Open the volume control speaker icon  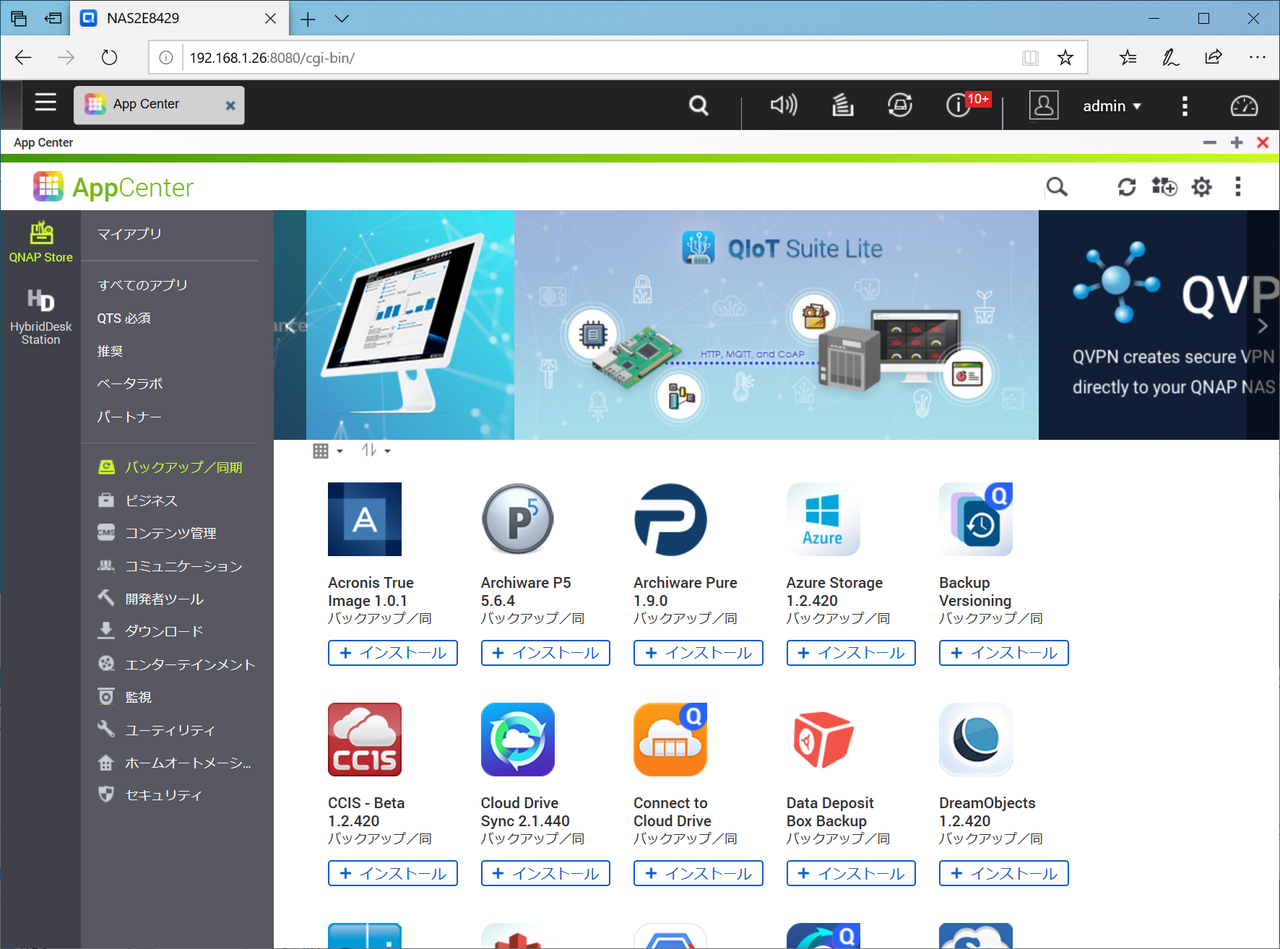tap(783, 105)
